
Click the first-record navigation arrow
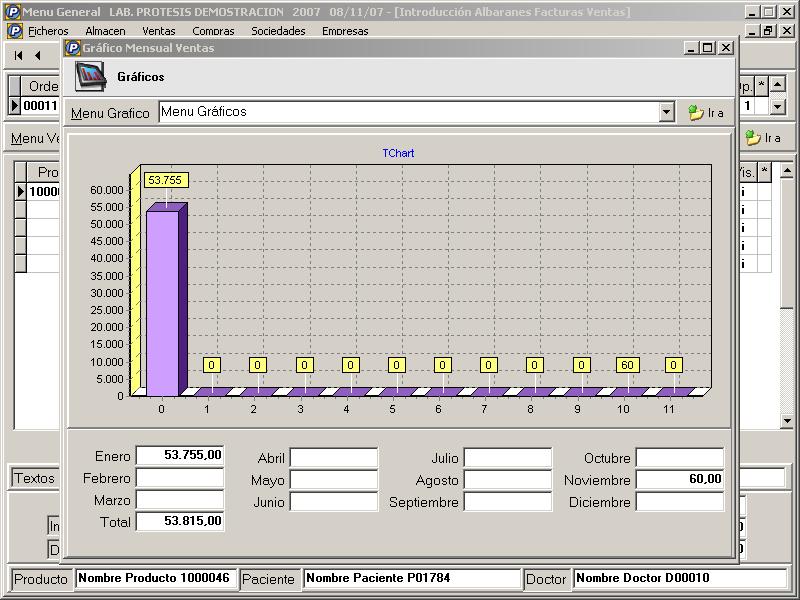tap(18, 55)
